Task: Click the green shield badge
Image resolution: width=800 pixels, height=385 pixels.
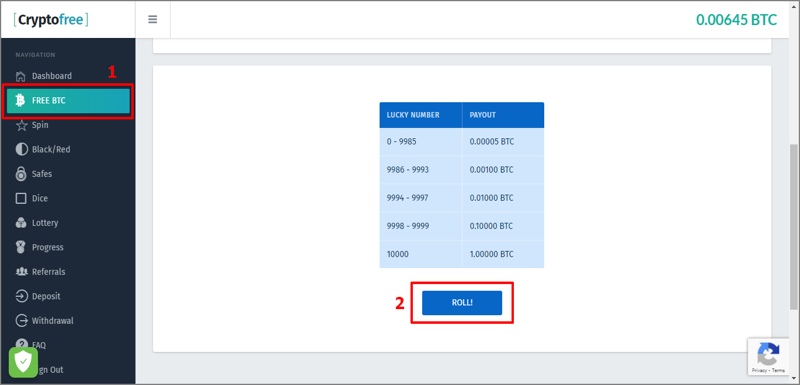Action: coord(23,362)
